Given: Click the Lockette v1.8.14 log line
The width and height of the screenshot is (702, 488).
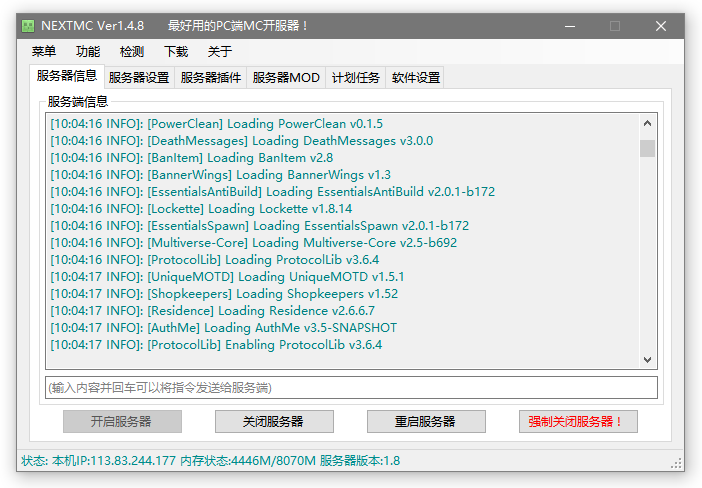Looking at the screenshot, I should (x=201, y=209).
